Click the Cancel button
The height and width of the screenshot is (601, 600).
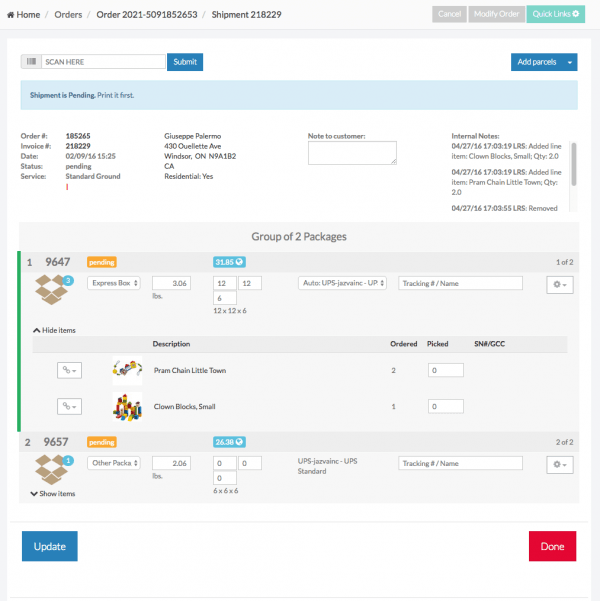tap(449, 14)
